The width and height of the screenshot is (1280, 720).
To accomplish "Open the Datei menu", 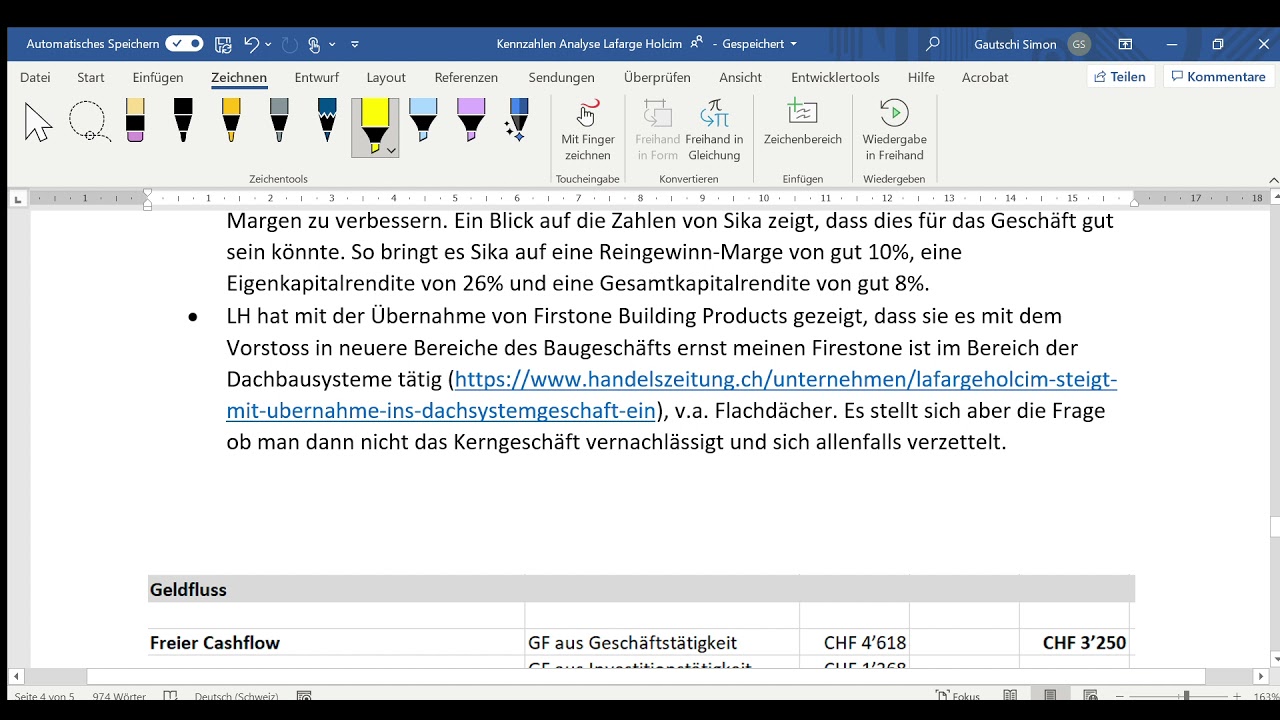I will [35, 77].
